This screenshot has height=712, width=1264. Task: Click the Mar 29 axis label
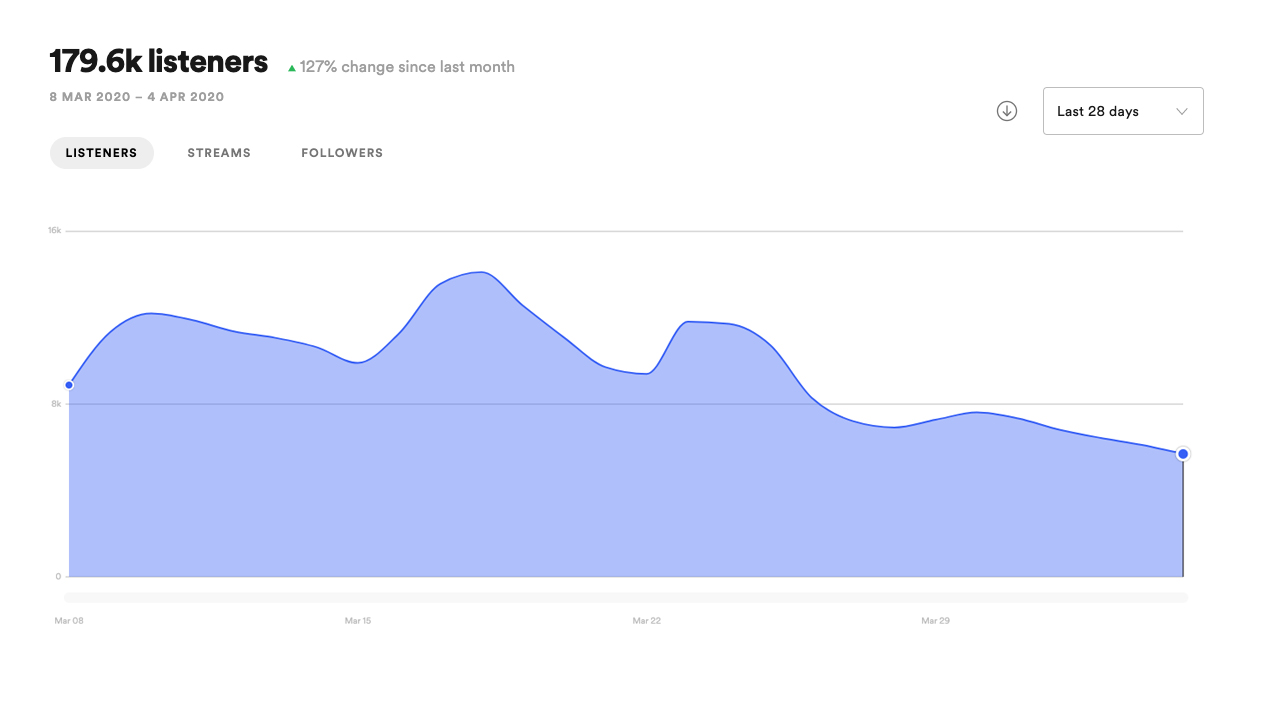(x=935, y=621)
